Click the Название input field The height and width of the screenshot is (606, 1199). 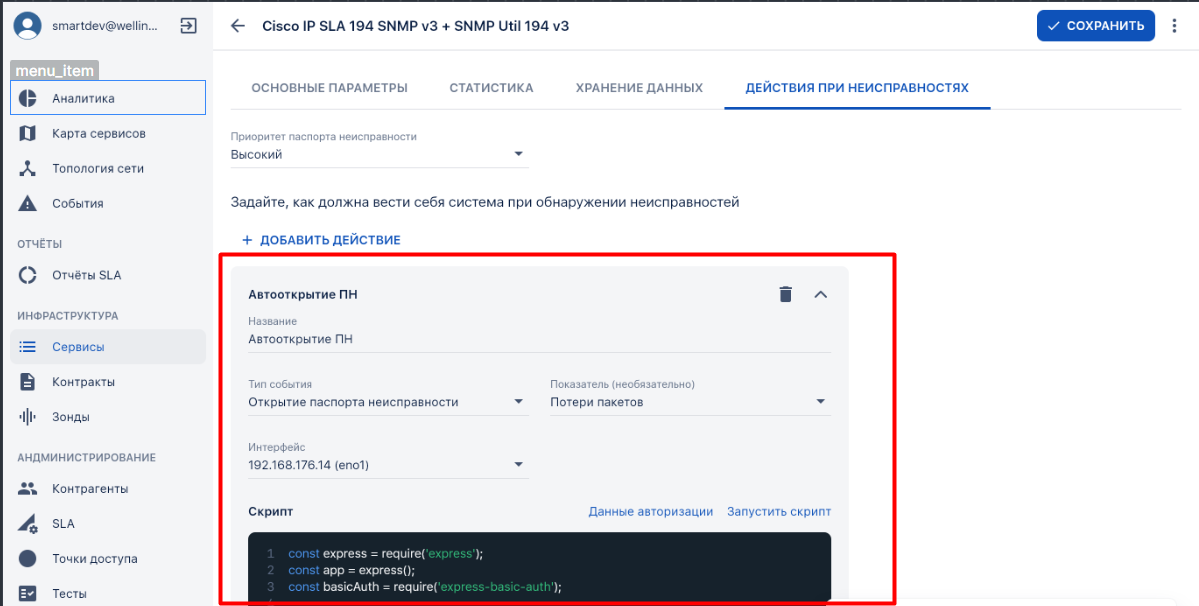pos(539,339)
